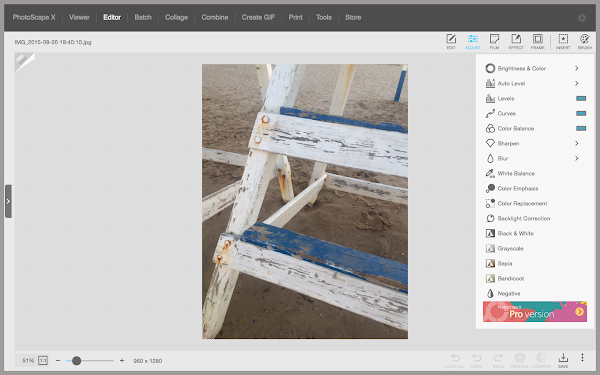Show the collapsed left sidebar panel

(8, 201)
